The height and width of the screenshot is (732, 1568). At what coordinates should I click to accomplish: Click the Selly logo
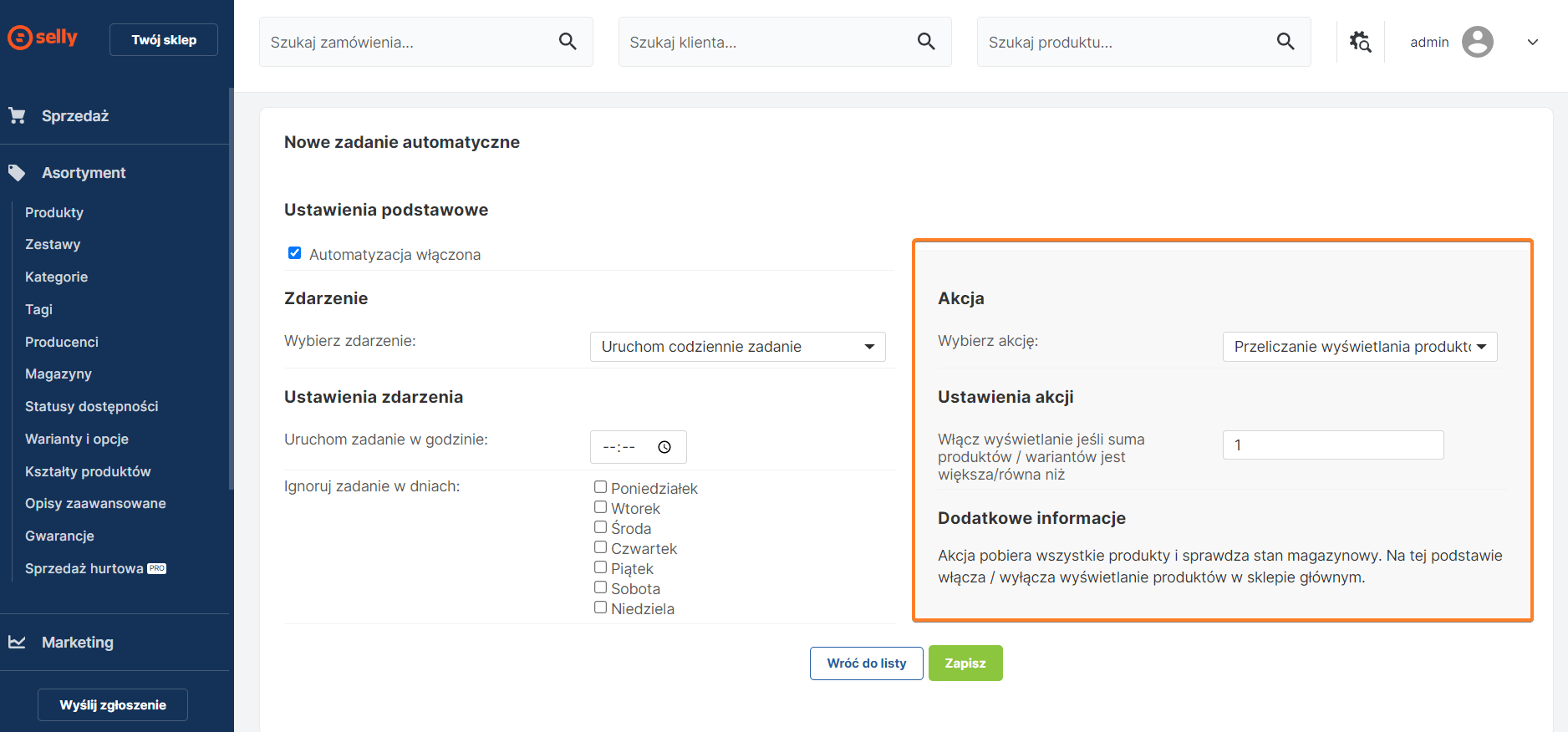pyautogui.click(x=43, y=38)
